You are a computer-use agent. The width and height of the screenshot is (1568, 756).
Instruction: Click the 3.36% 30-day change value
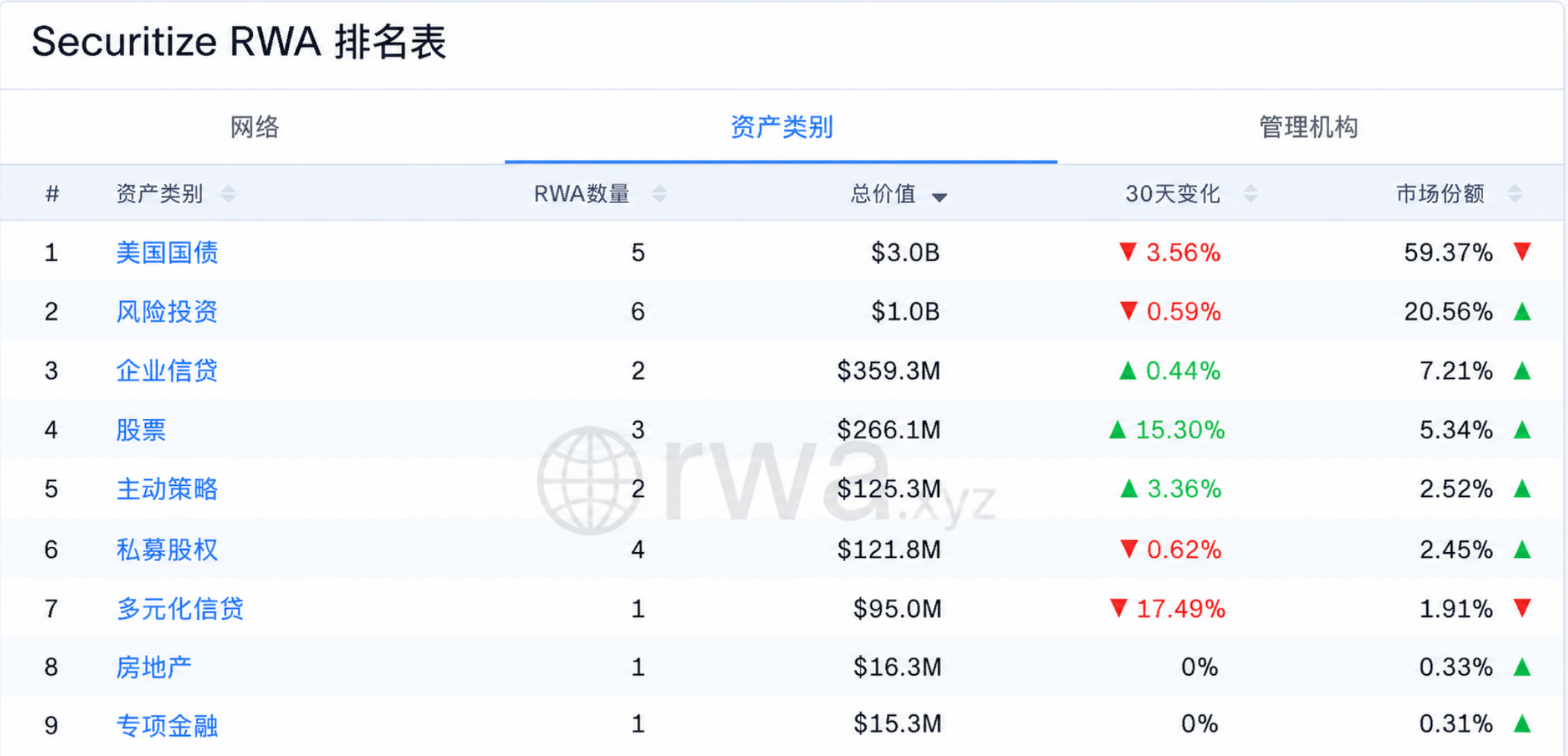[1184, 489]
